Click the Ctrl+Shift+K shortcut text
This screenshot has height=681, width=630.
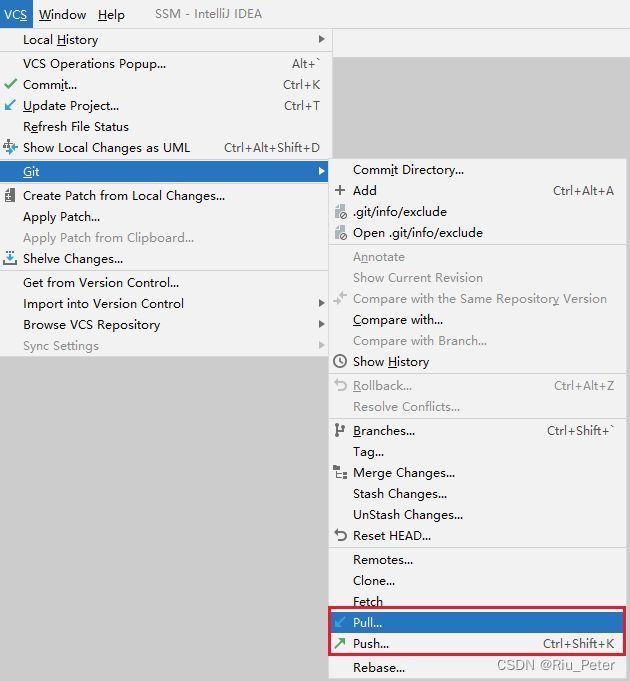click(x=578, y=644)
